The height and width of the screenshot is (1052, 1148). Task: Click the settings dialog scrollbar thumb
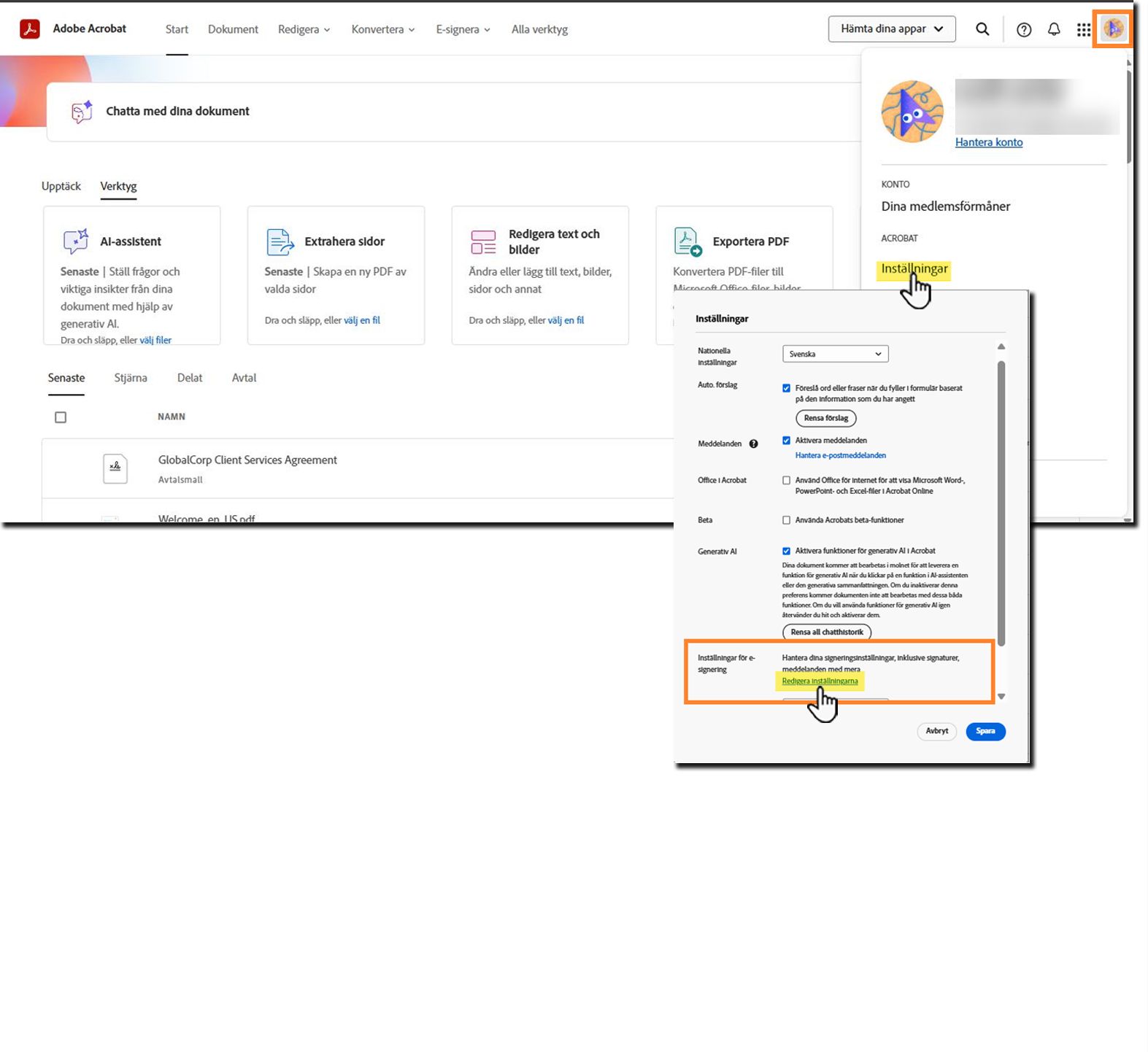tap(1001, 503)
